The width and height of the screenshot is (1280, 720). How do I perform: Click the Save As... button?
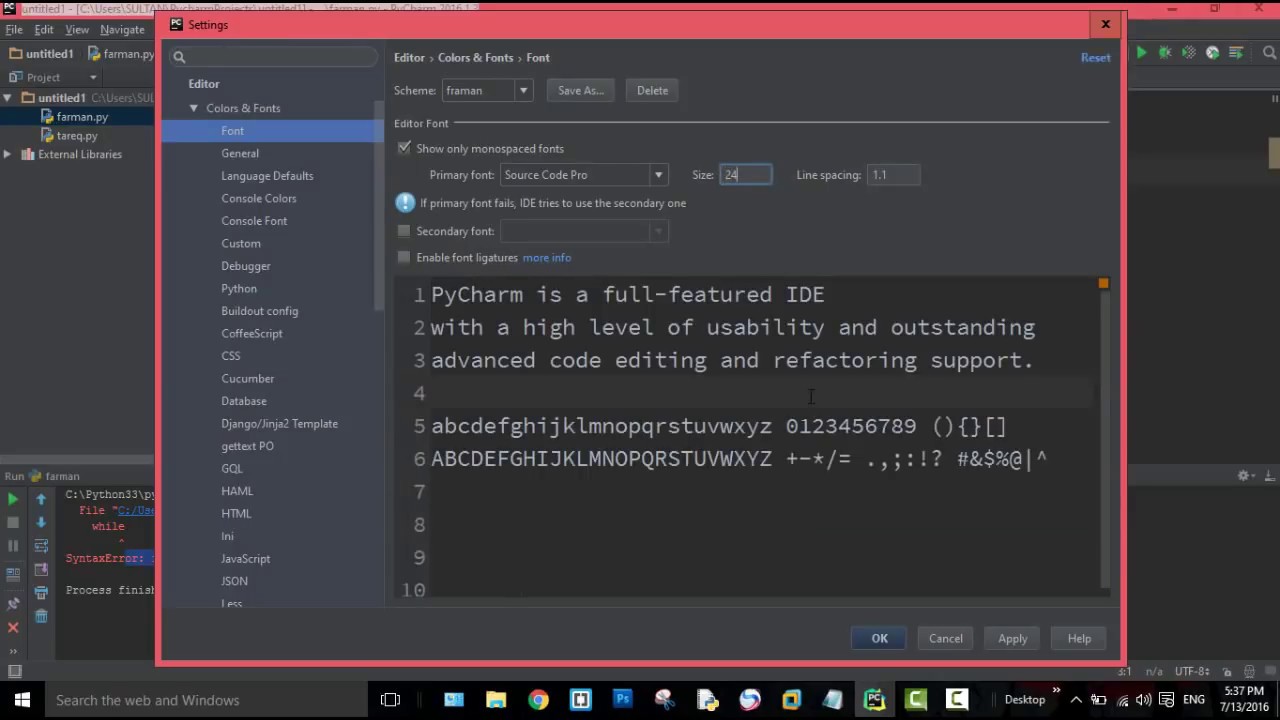coord(581,90)
